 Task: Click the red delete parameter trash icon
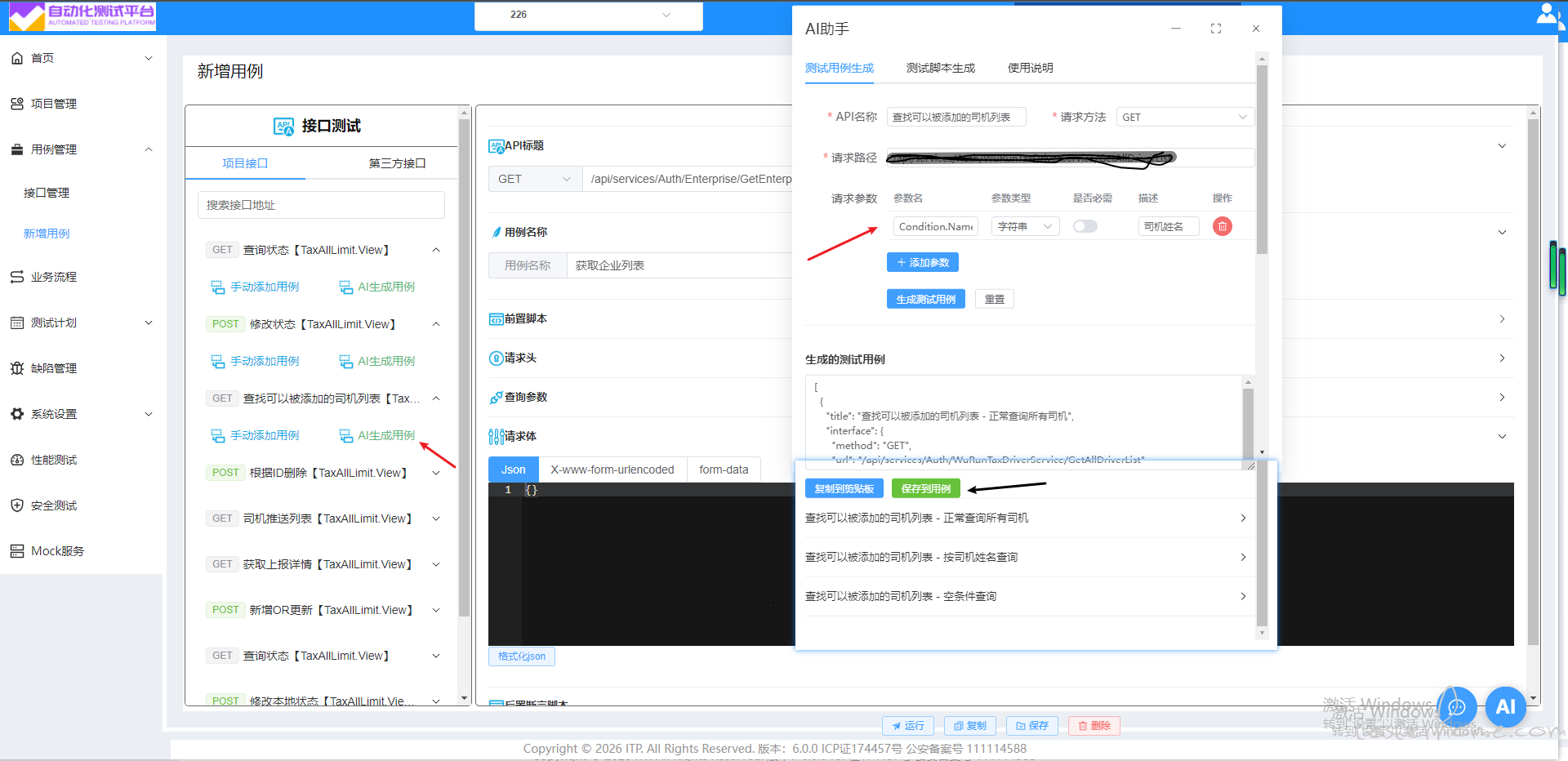(1222, 226)
